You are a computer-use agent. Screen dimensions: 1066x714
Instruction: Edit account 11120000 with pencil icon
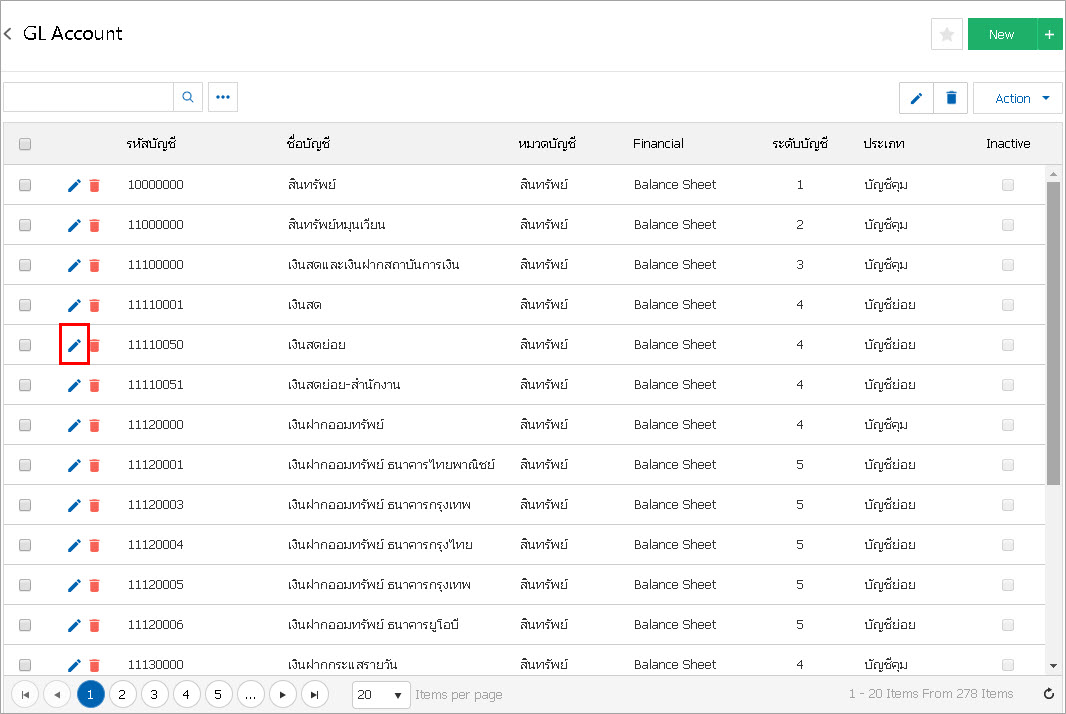[74, 426]
